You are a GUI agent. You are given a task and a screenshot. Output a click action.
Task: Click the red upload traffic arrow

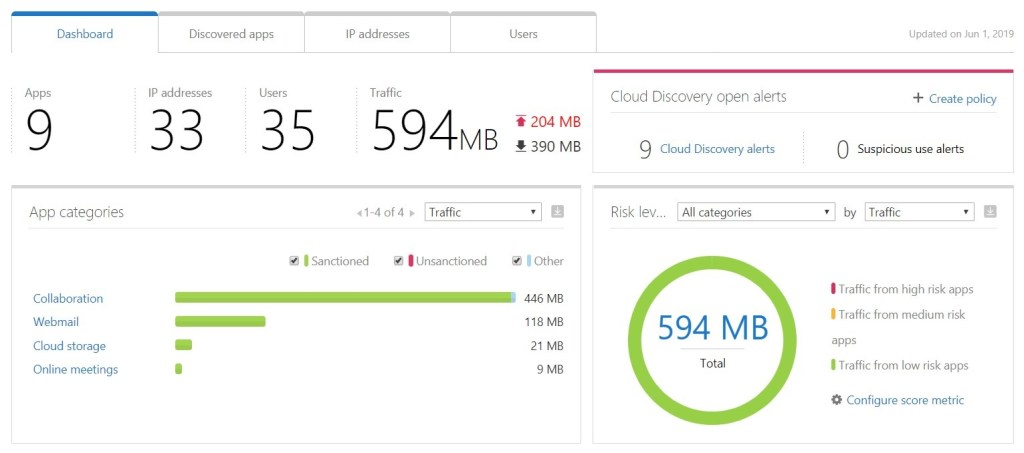coord(521,122)
